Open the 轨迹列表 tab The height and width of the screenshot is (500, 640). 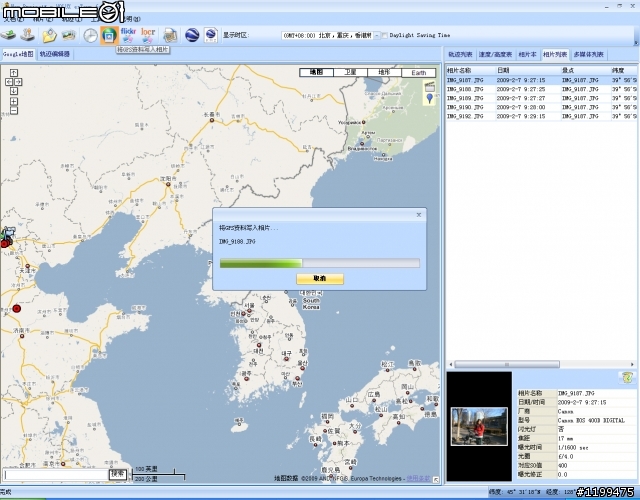coord(460,54)
